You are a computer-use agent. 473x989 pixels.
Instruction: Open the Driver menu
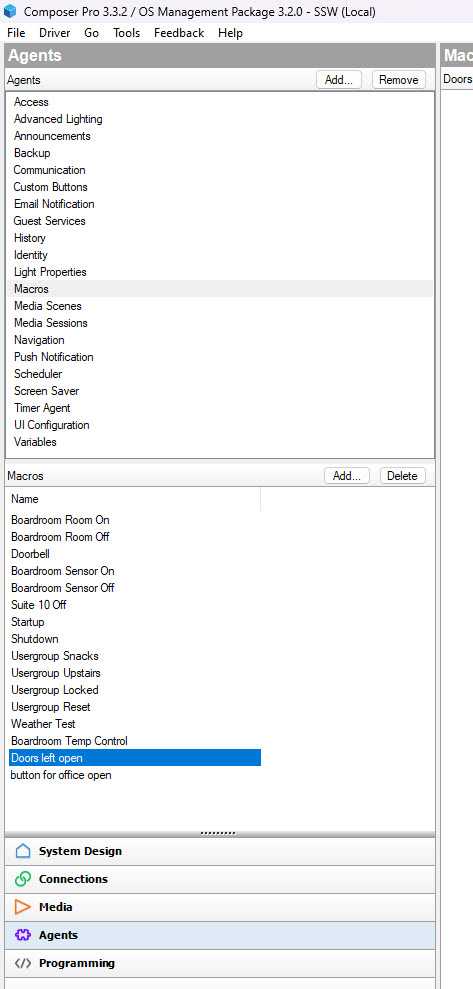click(x=55, y=33)
